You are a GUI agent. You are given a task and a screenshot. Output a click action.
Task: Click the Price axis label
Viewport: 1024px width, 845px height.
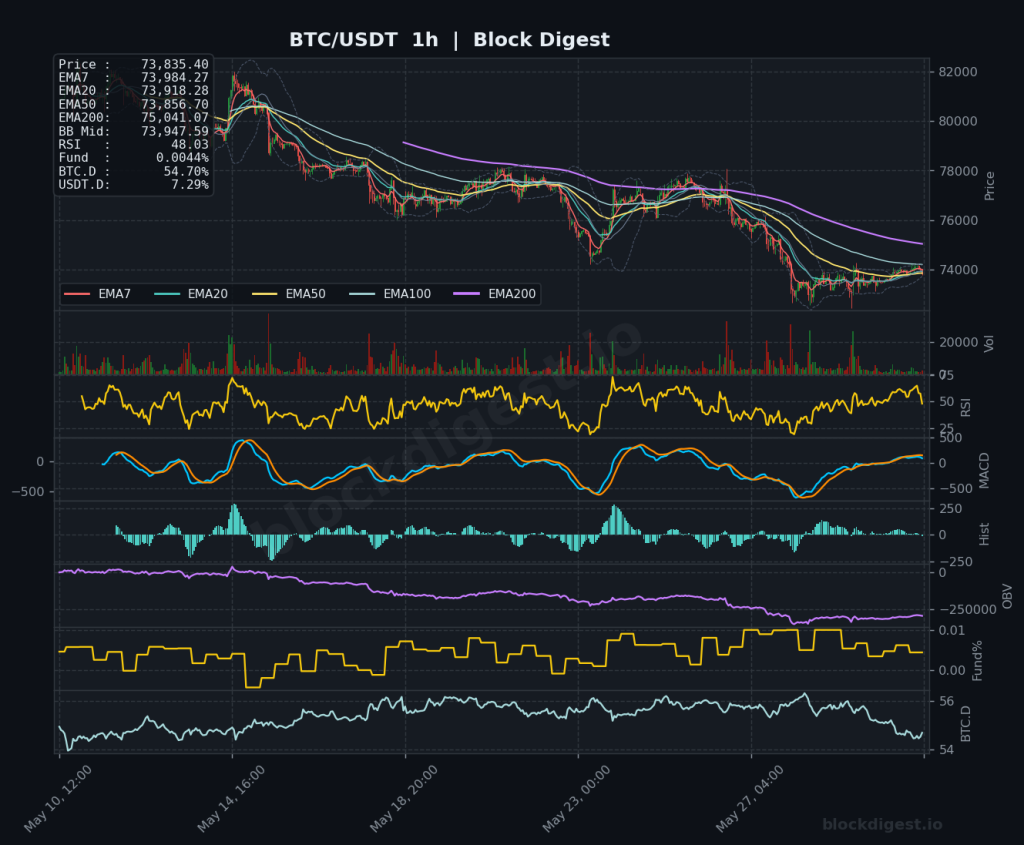[x=989, y=186]
